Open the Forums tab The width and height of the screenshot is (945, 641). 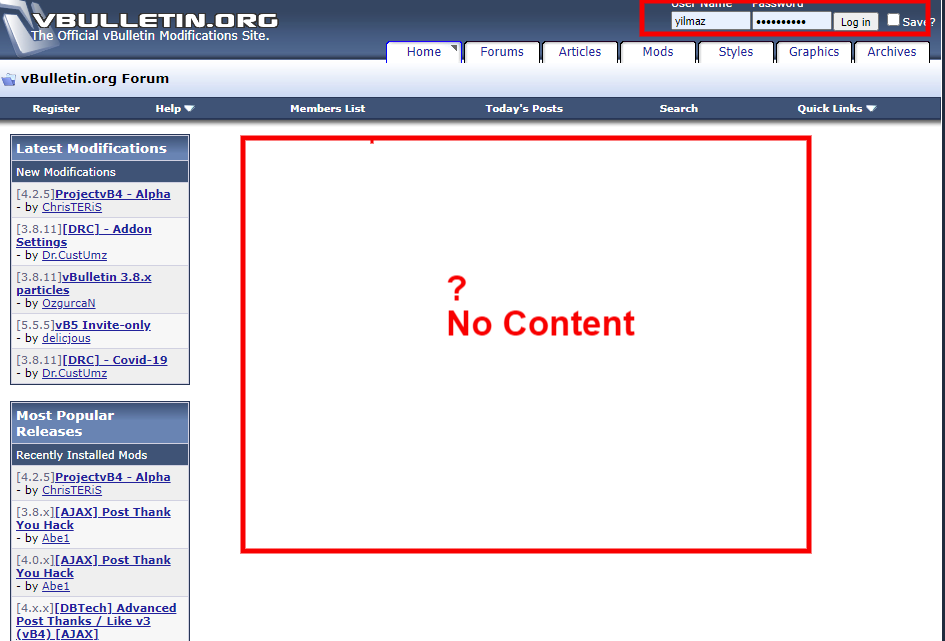click(502, 52)
